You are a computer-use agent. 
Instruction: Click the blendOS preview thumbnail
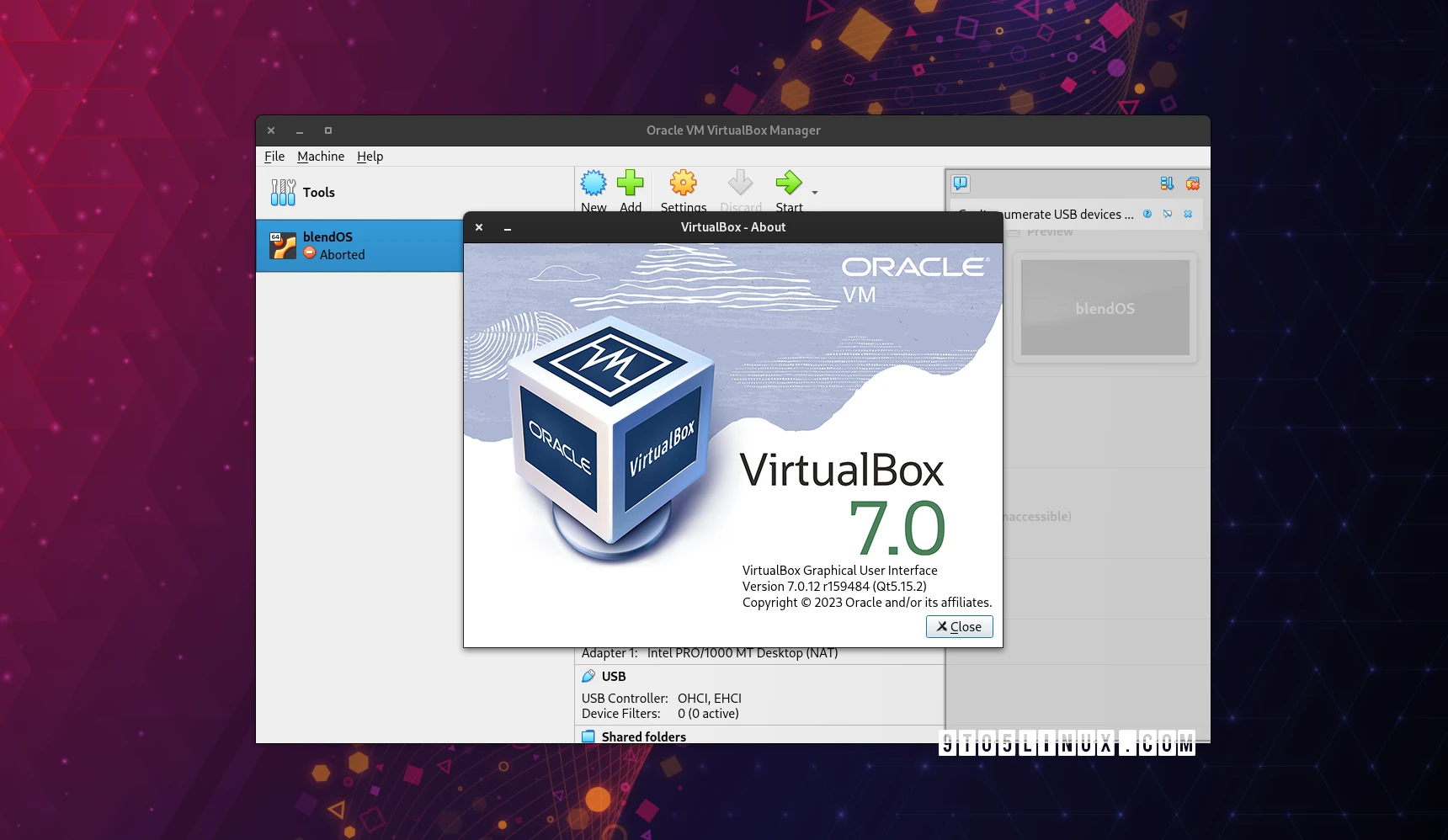tap(1104, 308)
